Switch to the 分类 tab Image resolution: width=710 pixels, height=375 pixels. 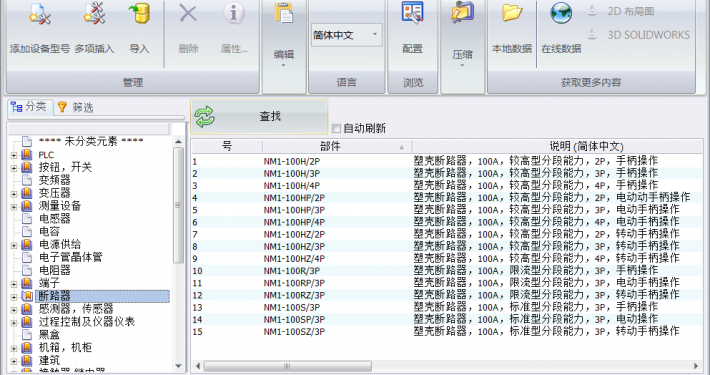click(x=30, y=107)
